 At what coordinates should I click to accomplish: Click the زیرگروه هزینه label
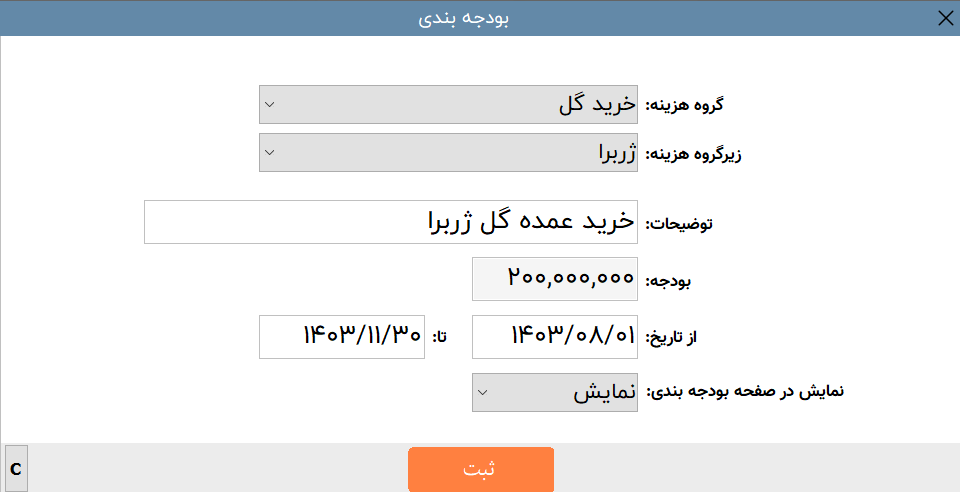pos(694,154)
